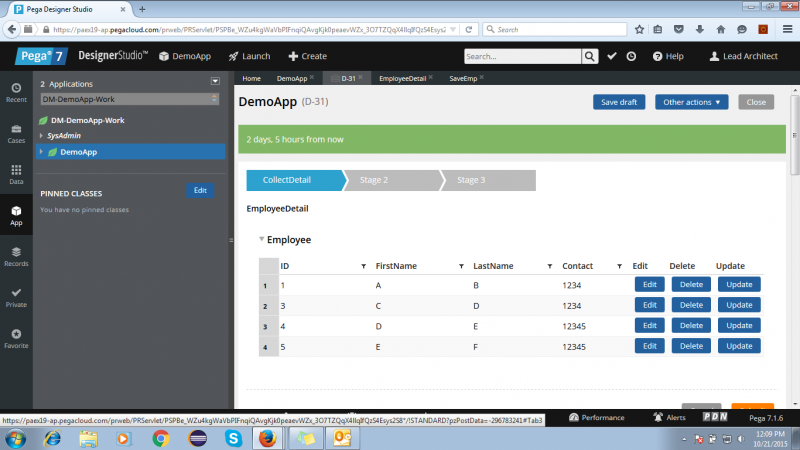Switch to the EmployeeDetail tab
The image size is (800, 450).
(x=402, y=79)
